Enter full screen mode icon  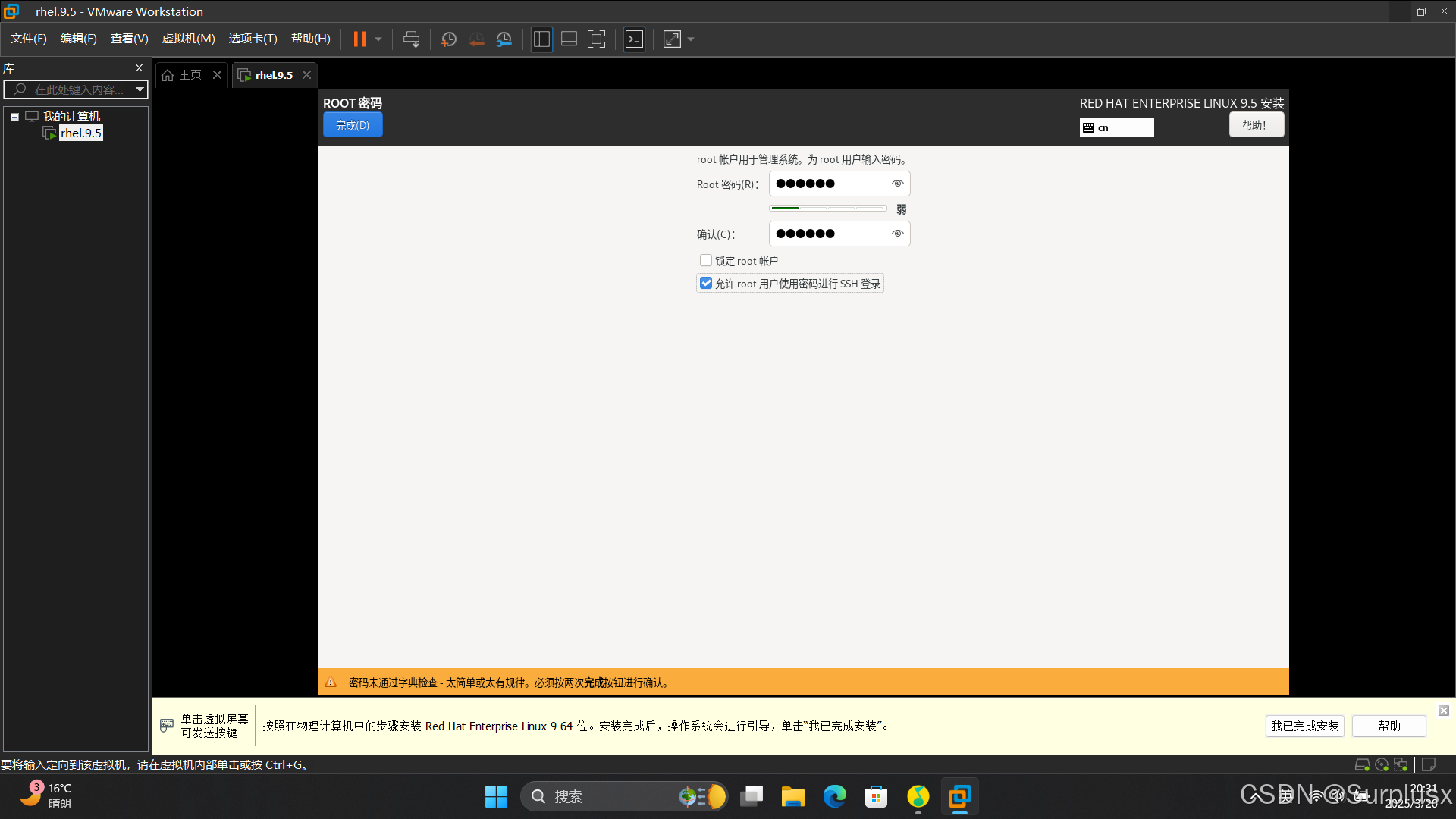597,39
